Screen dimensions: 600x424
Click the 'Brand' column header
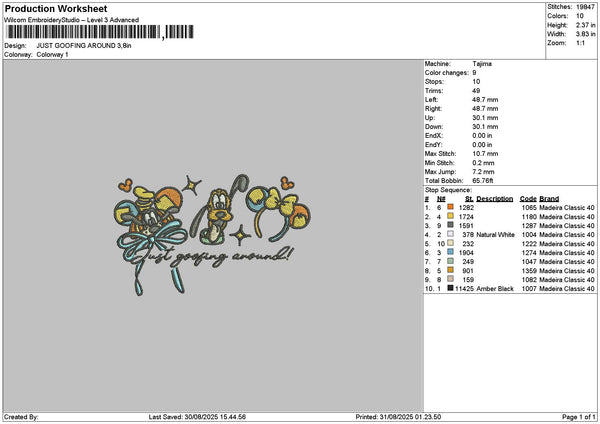click(549, 199)
